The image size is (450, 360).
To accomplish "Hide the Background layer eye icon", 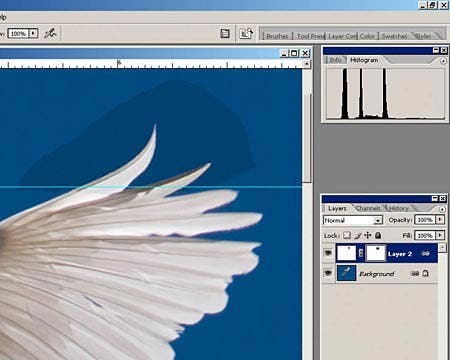I will pyautogui.click(x=328, y=273).
